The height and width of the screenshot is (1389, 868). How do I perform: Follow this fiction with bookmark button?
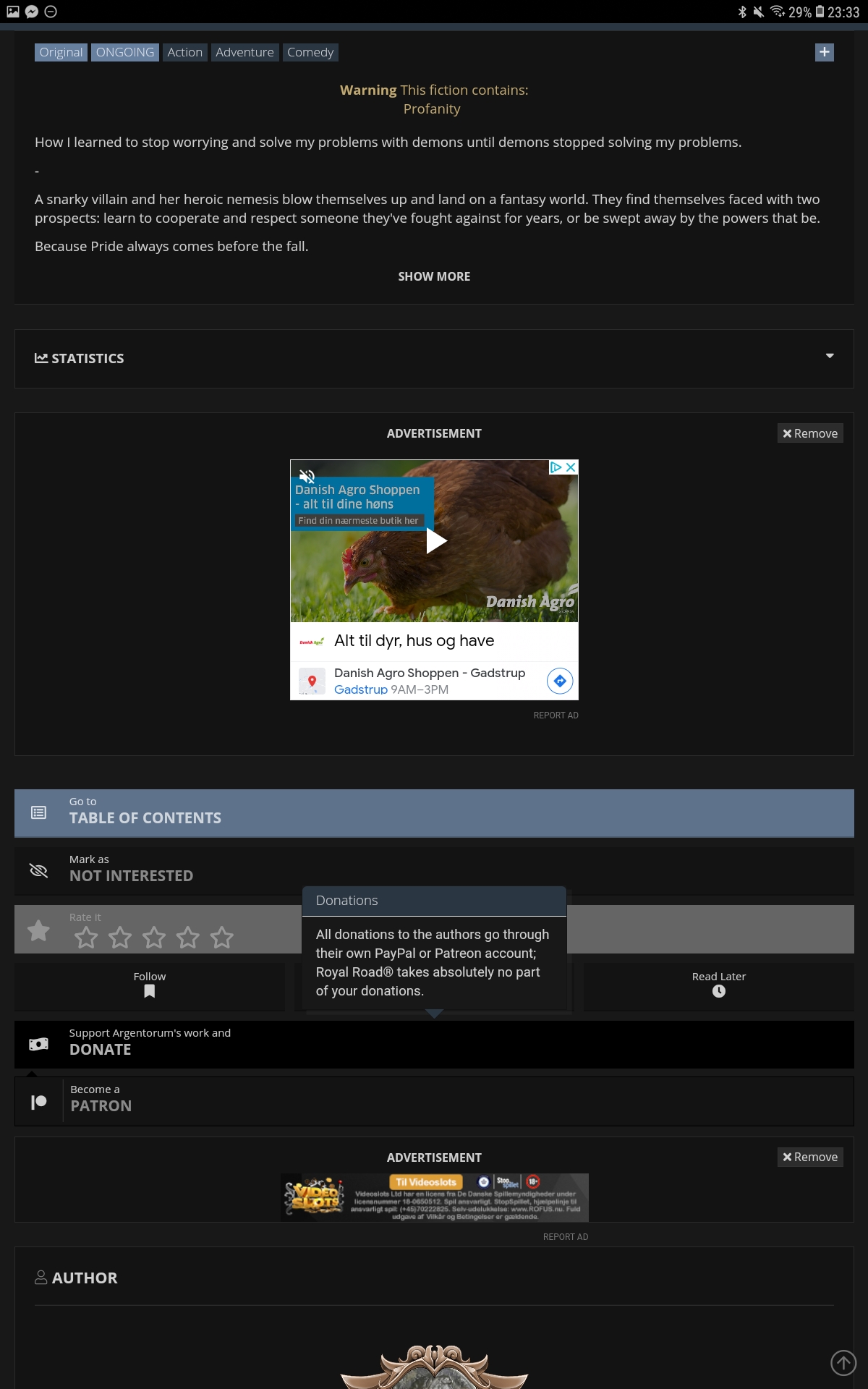pyautogui.click(x=150, y=987)
